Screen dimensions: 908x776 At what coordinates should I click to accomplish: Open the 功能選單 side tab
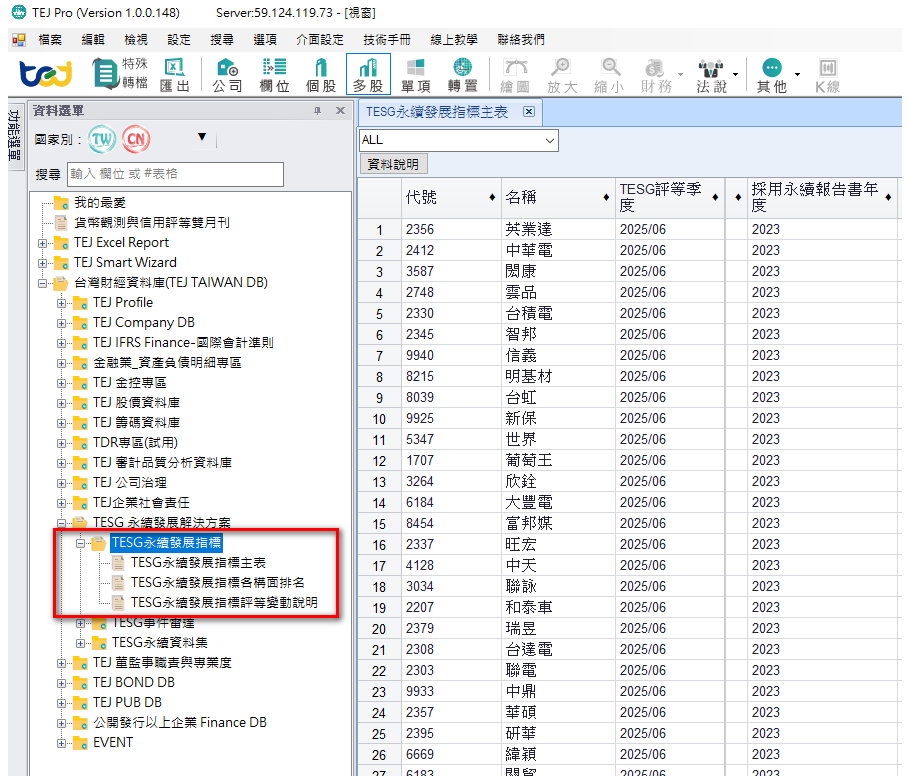(x=14, y=137)
